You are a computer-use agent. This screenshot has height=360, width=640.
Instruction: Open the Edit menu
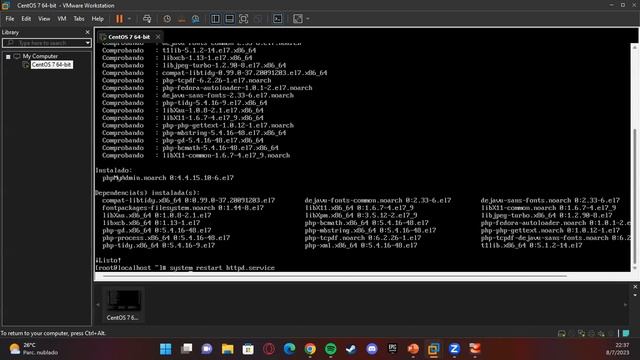click(x=26, y=19)
